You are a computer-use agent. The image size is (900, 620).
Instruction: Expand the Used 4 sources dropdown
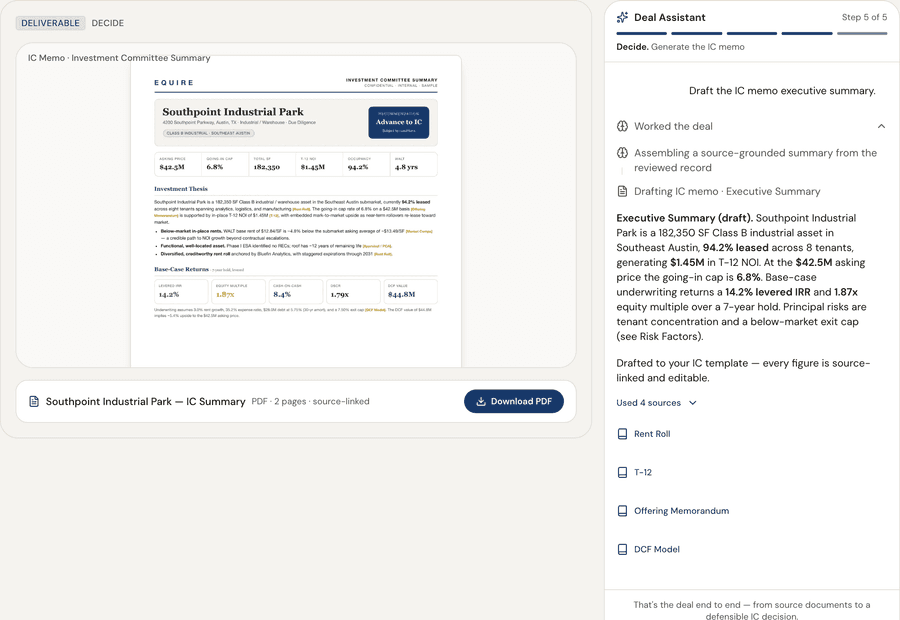[x=657, y=403]
